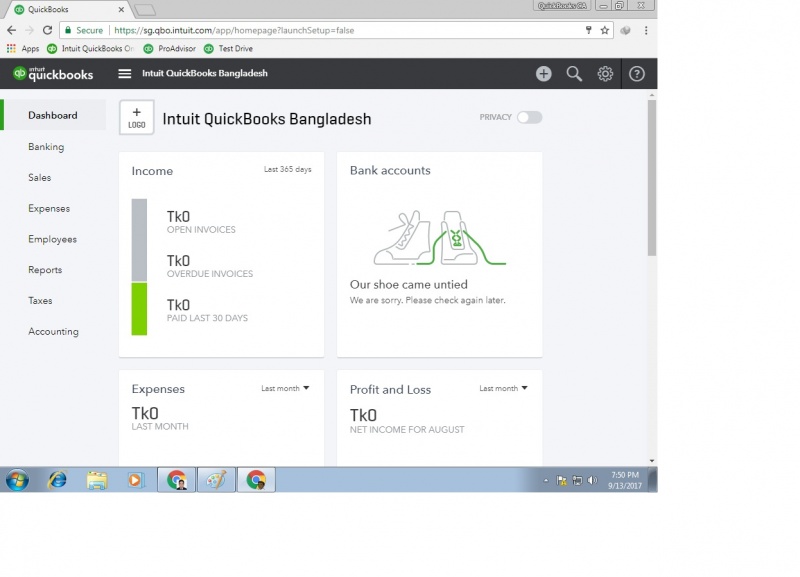This screenshot has width=800, height=577.
Task: View Reports in the sidebar
Action: click(45, 270)
